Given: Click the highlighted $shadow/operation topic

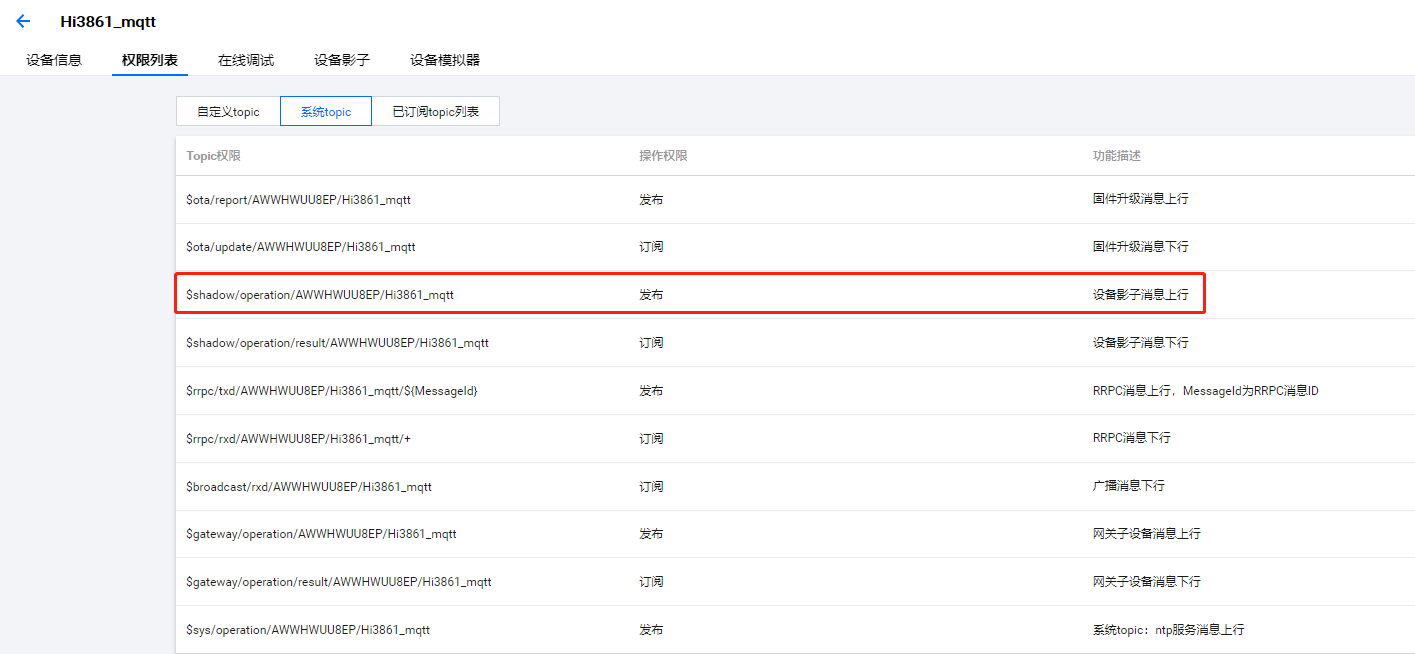Looking at the screenshot, I should click(320, 295).
